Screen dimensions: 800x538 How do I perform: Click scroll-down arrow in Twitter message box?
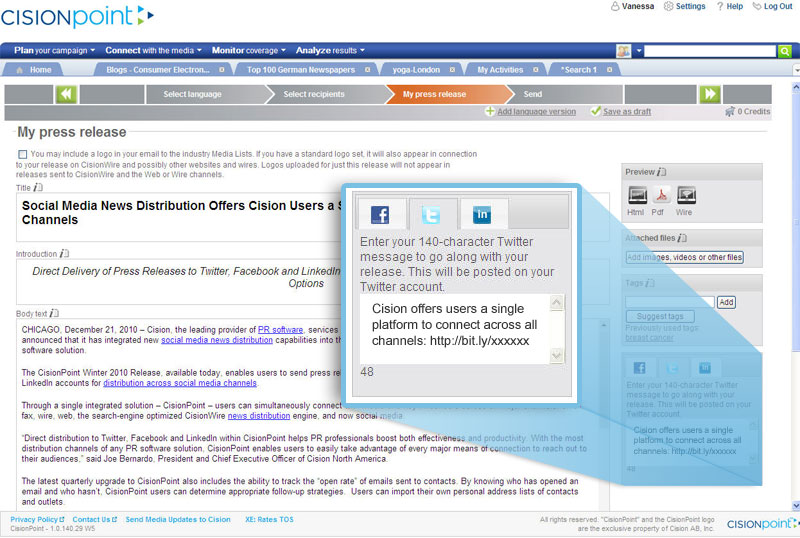tap(556, 355)
